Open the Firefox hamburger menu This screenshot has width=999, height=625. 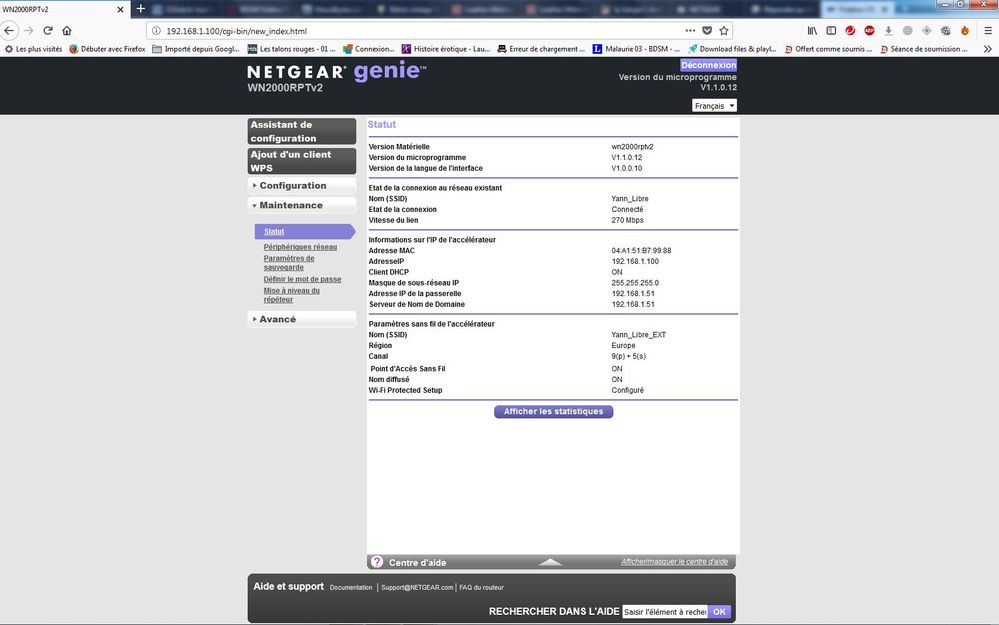(x=988, y=31)
